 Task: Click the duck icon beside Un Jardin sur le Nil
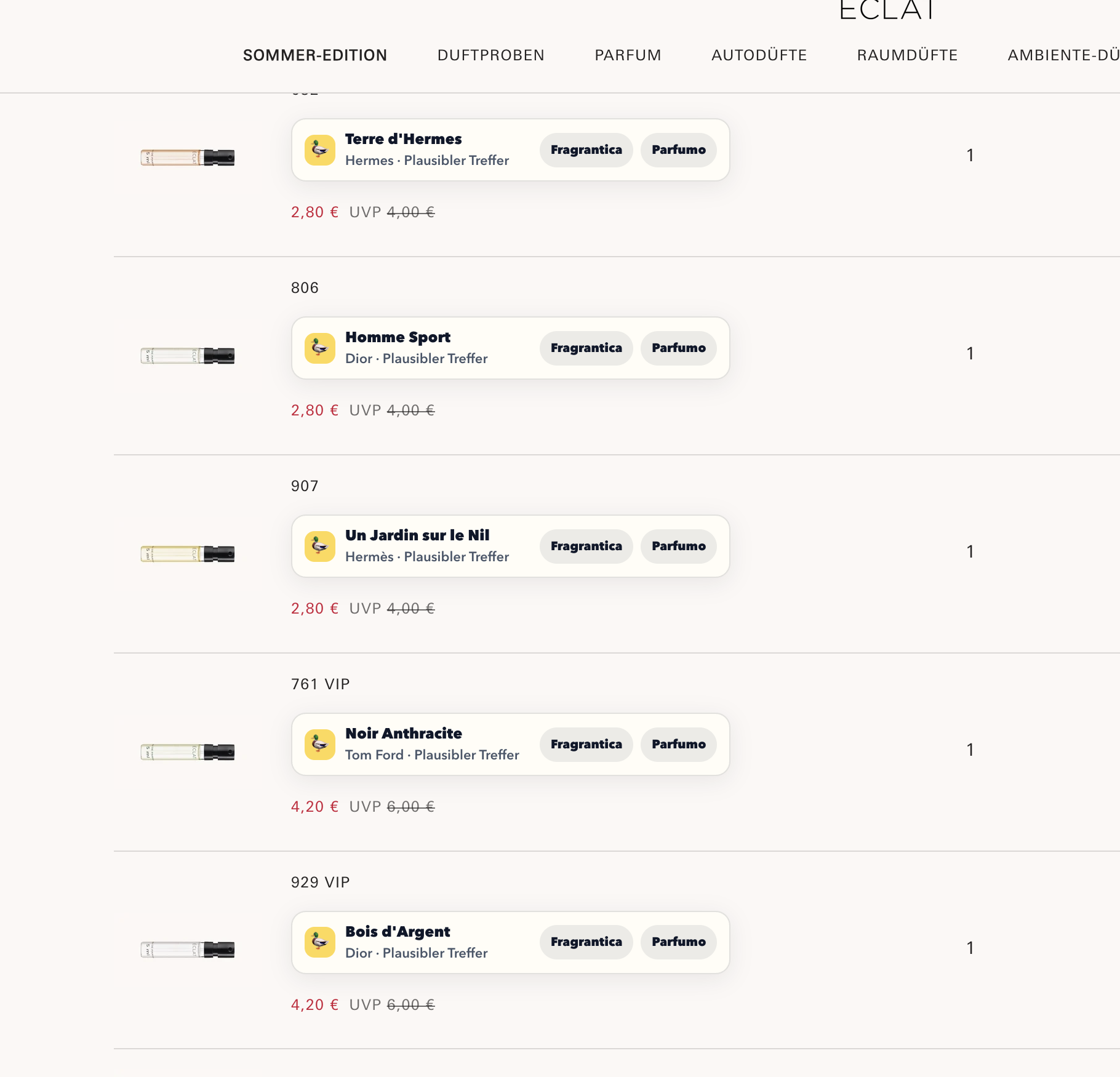(320, 547)
